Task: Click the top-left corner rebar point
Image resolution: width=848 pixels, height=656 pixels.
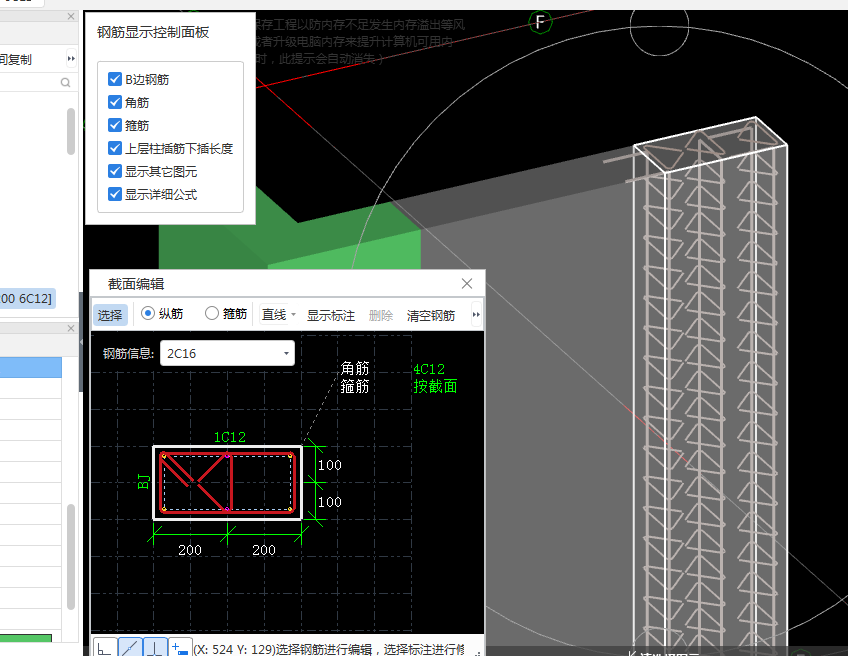Action: click(164, 456)
